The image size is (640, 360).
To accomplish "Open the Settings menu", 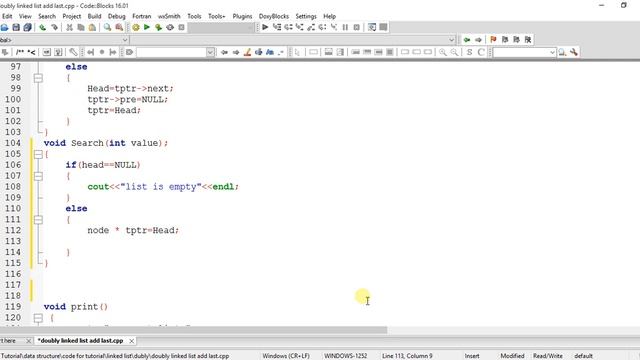I will pyautogui.click(x=306, y=16).
